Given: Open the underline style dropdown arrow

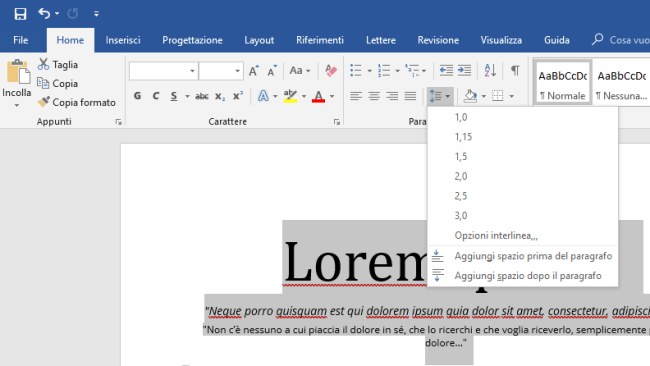Looking at the screenshot, I should click(x=187, y=97).
